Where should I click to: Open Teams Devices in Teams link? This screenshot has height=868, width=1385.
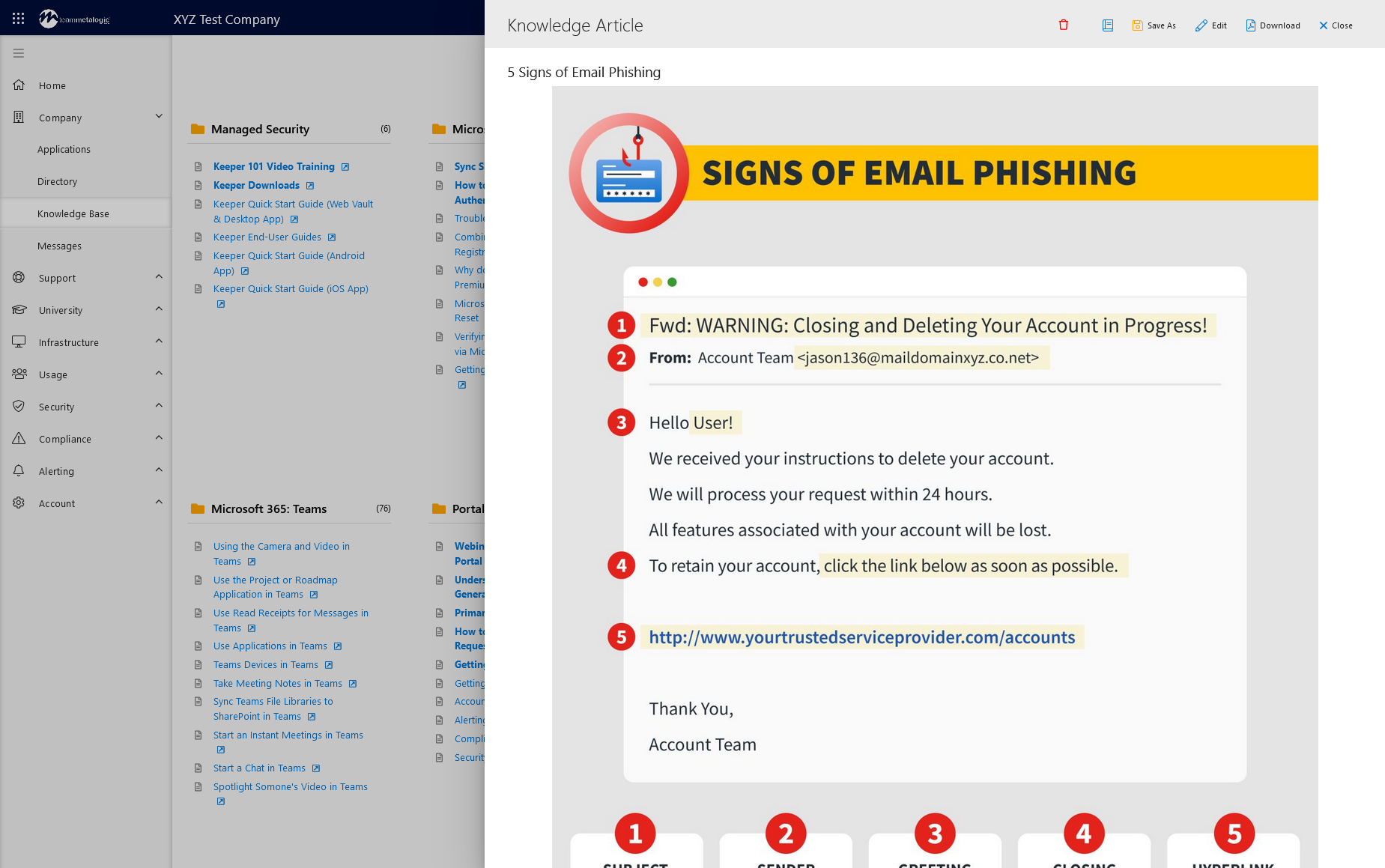pos(265,664)
